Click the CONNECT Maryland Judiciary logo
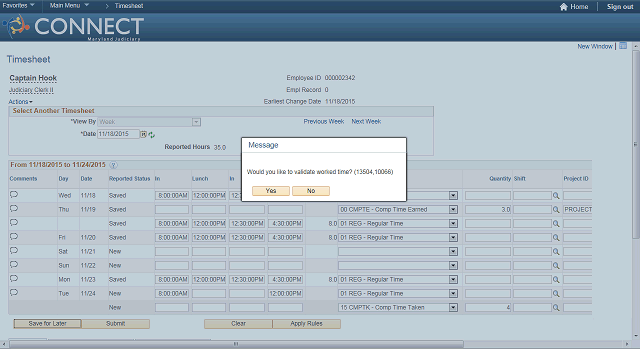This screenshot has height=360, width=640. [74, 27]
